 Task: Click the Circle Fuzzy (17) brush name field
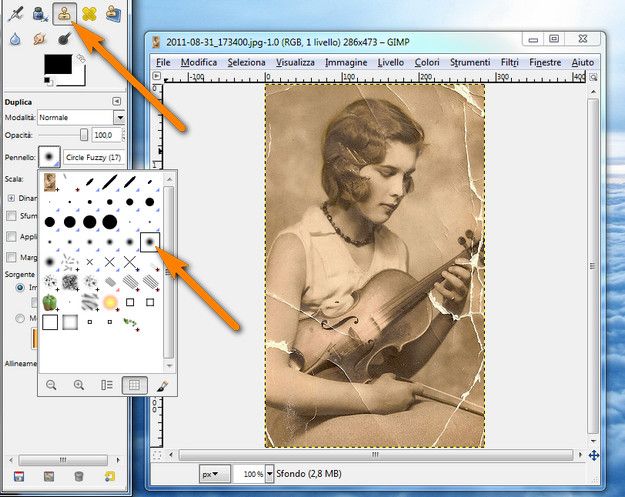(94, 157)
